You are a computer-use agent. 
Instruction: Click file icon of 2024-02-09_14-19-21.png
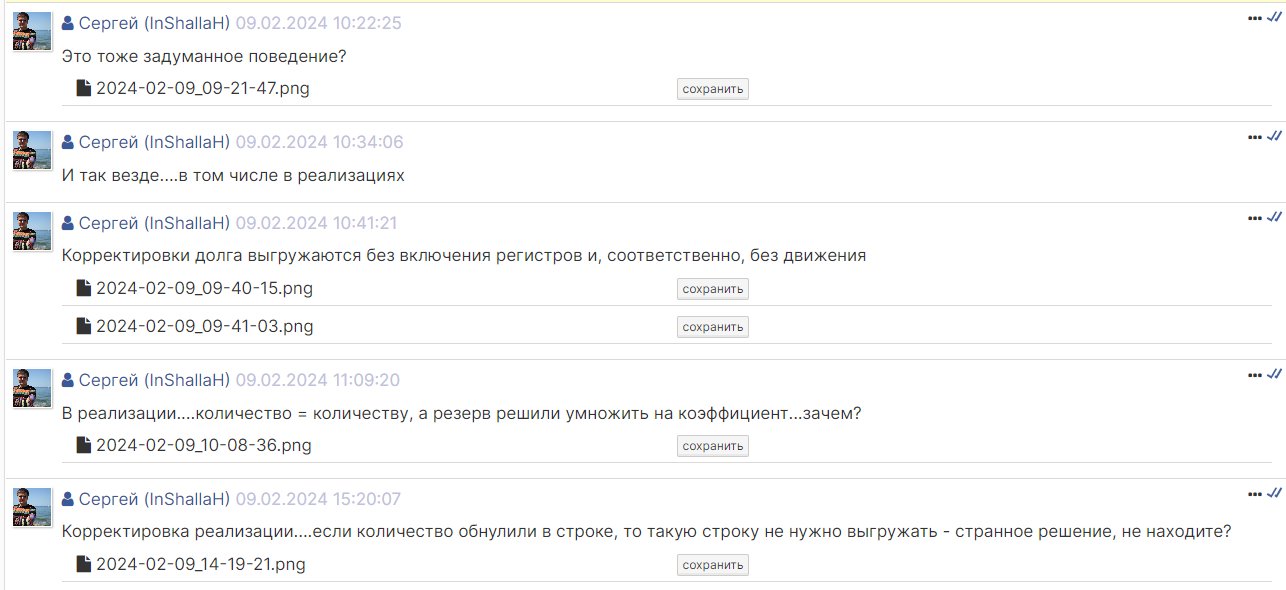pyautogui.click(x=84, y=564)
